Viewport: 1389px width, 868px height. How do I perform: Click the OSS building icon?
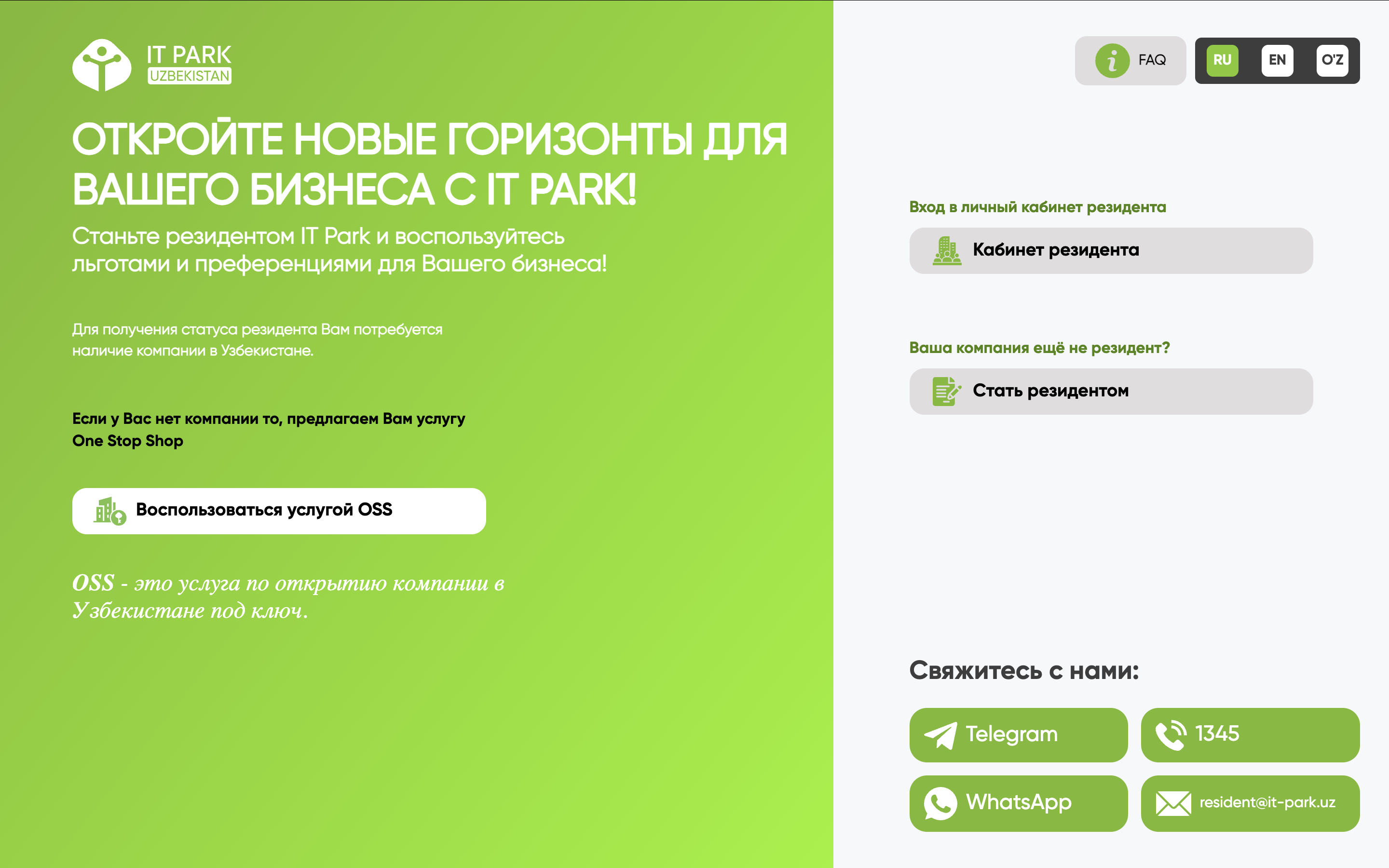coord(109,511)
